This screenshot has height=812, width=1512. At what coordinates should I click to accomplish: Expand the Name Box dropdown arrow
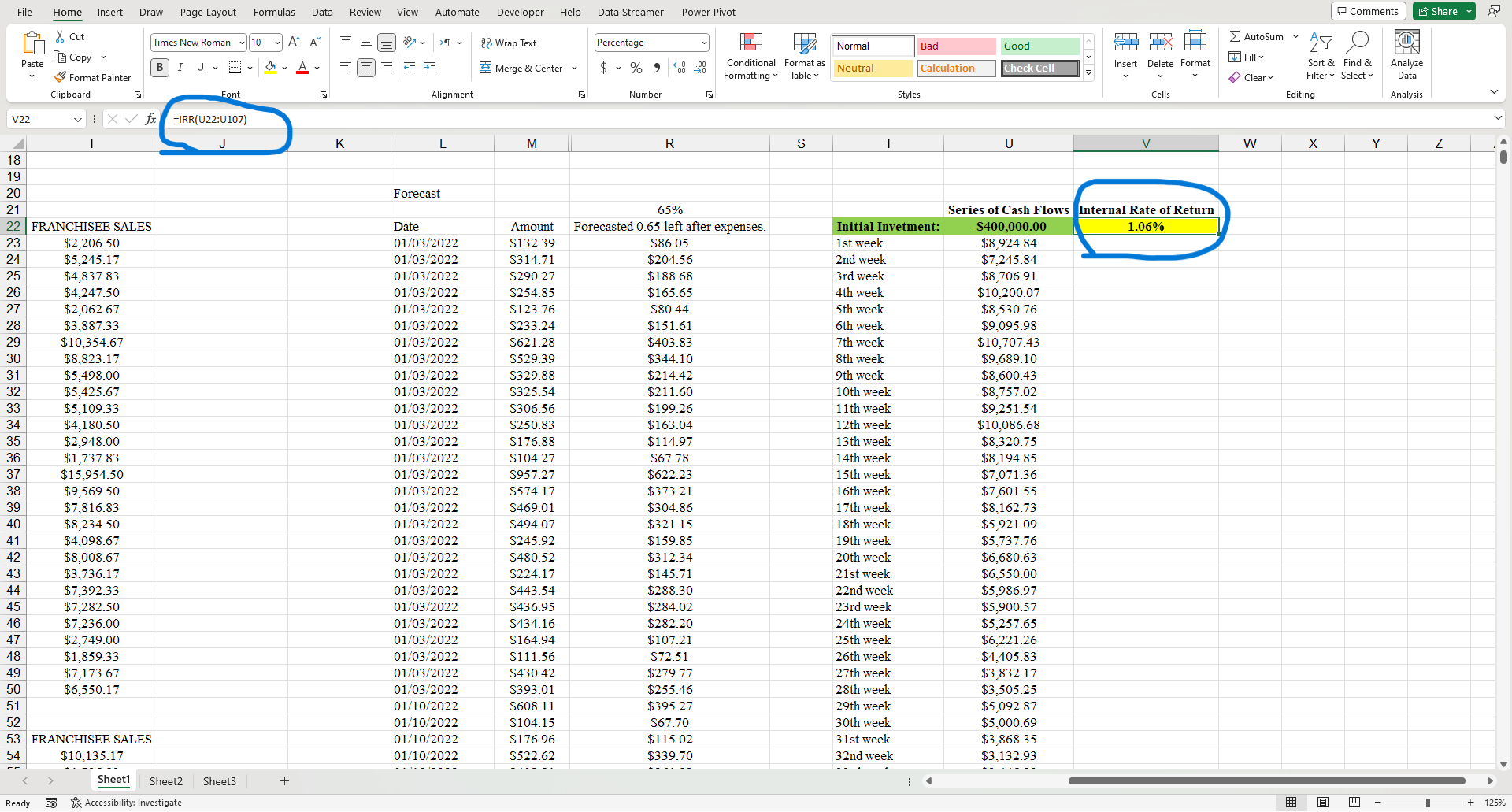coord(78,120)
